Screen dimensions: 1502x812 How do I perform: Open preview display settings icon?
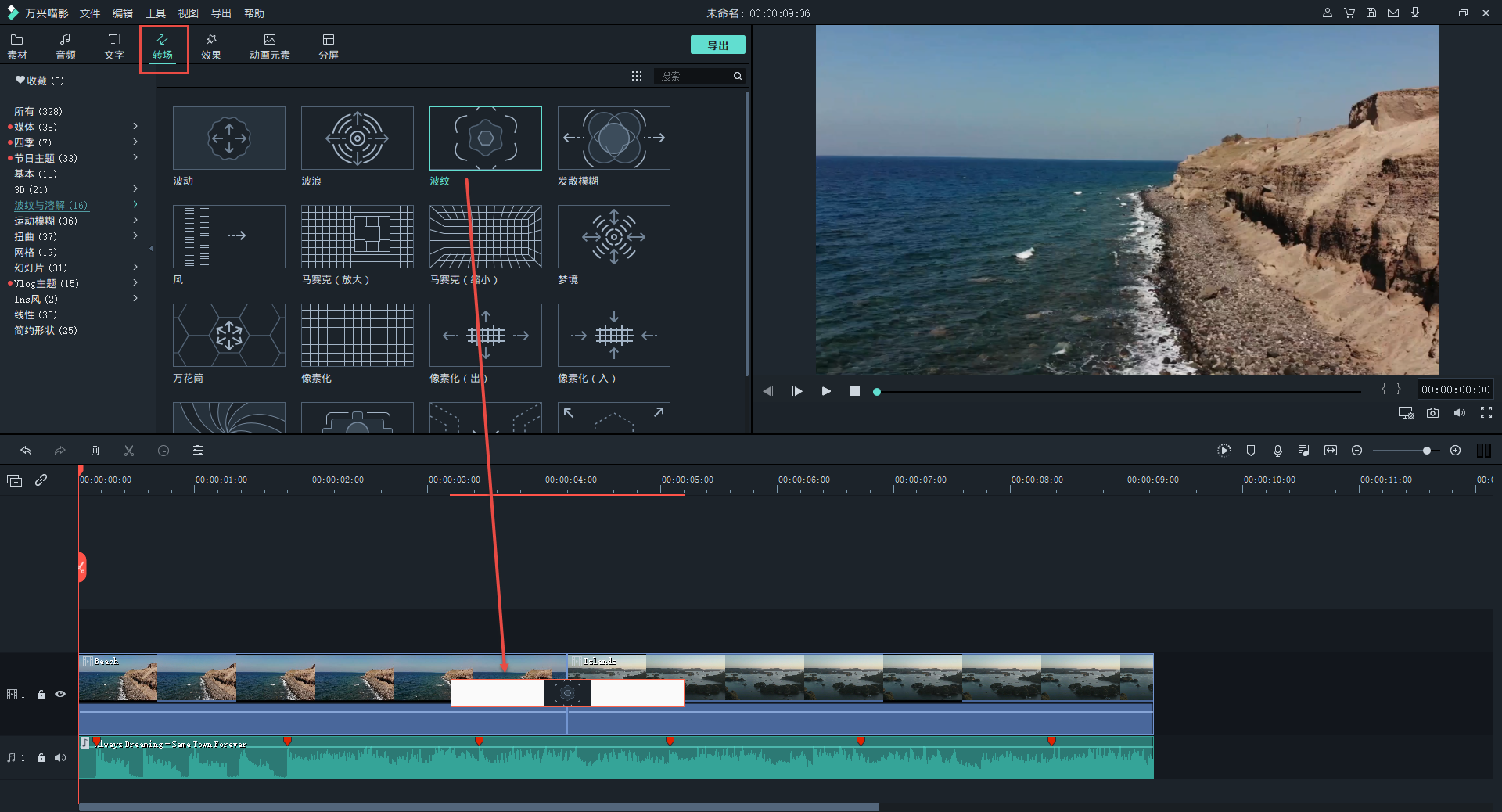tap(1406, 413)
